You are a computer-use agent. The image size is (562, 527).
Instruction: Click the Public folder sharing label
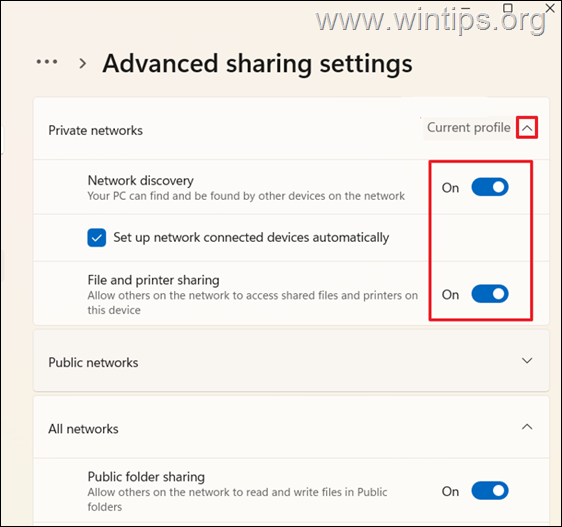pyautogui.click(x=146, y=477)
